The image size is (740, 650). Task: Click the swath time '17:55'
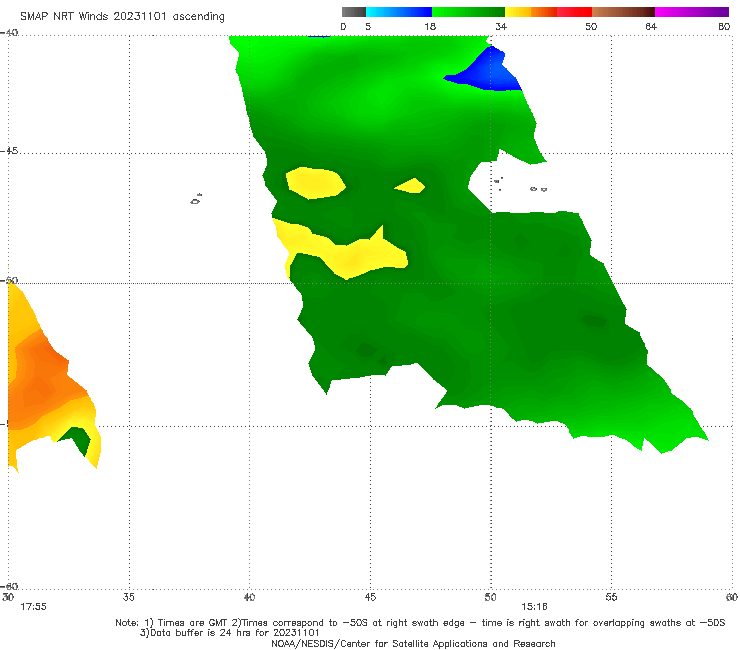(33, 607)
